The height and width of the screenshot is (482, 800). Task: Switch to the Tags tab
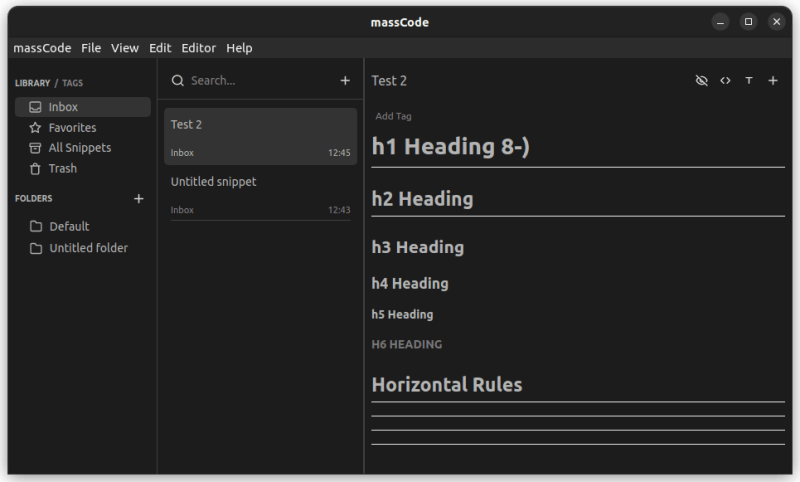click(73, 83)
